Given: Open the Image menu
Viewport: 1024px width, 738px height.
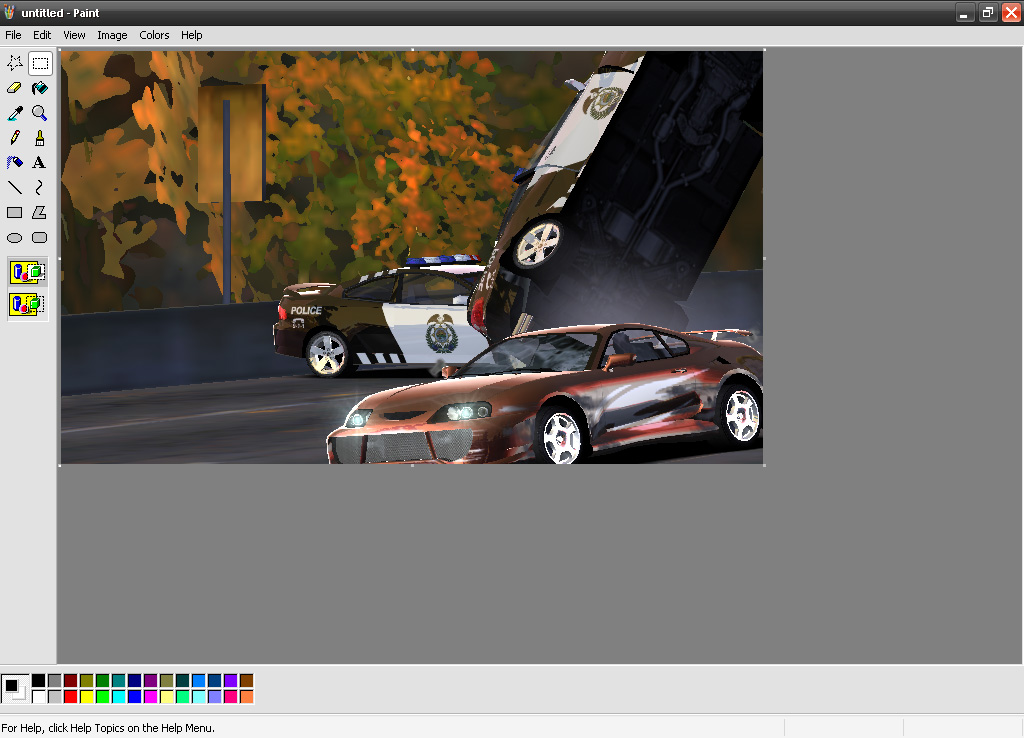Looking at the screenshot, I should (x=112, y=35).
